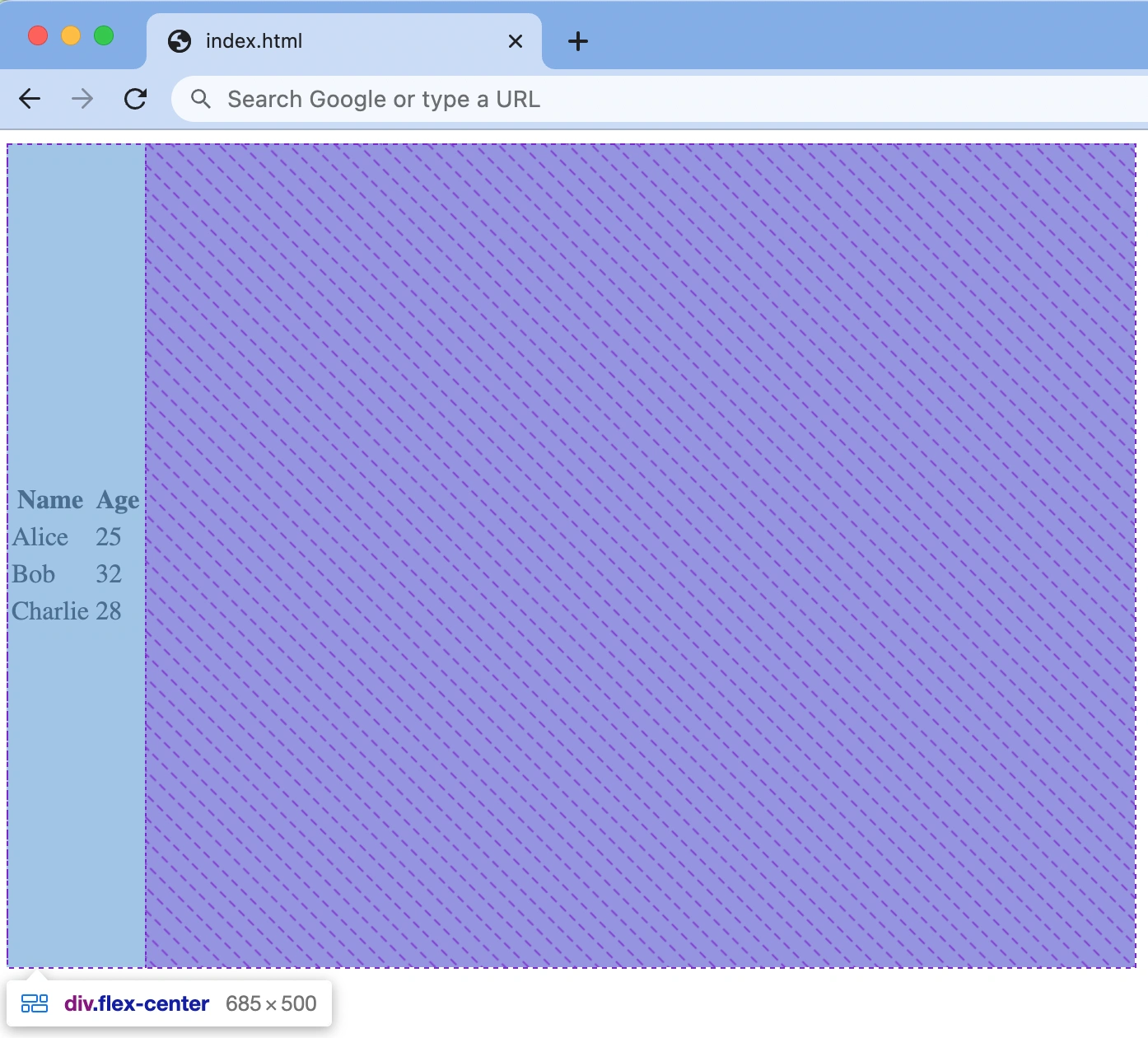This screenshot has height=1038, width=1148.
Task: Click the Age column header
Action: pos(116,499)
